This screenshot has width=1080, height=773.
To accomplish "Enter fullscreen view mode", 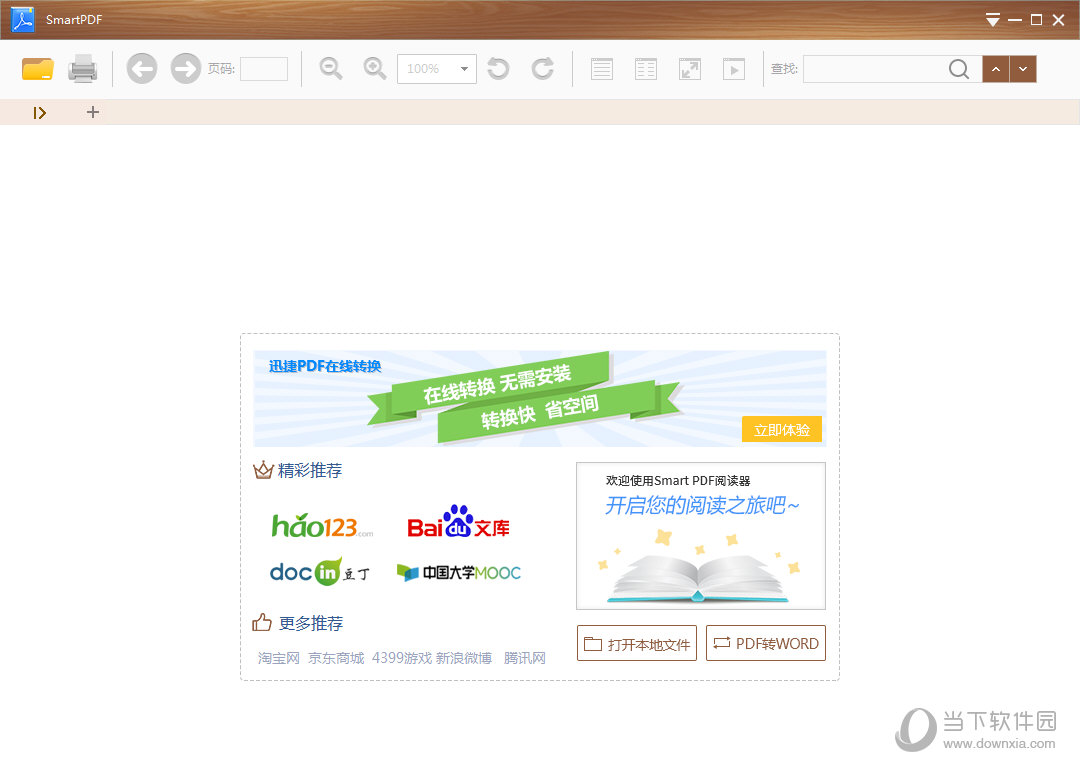I will 690,69.
